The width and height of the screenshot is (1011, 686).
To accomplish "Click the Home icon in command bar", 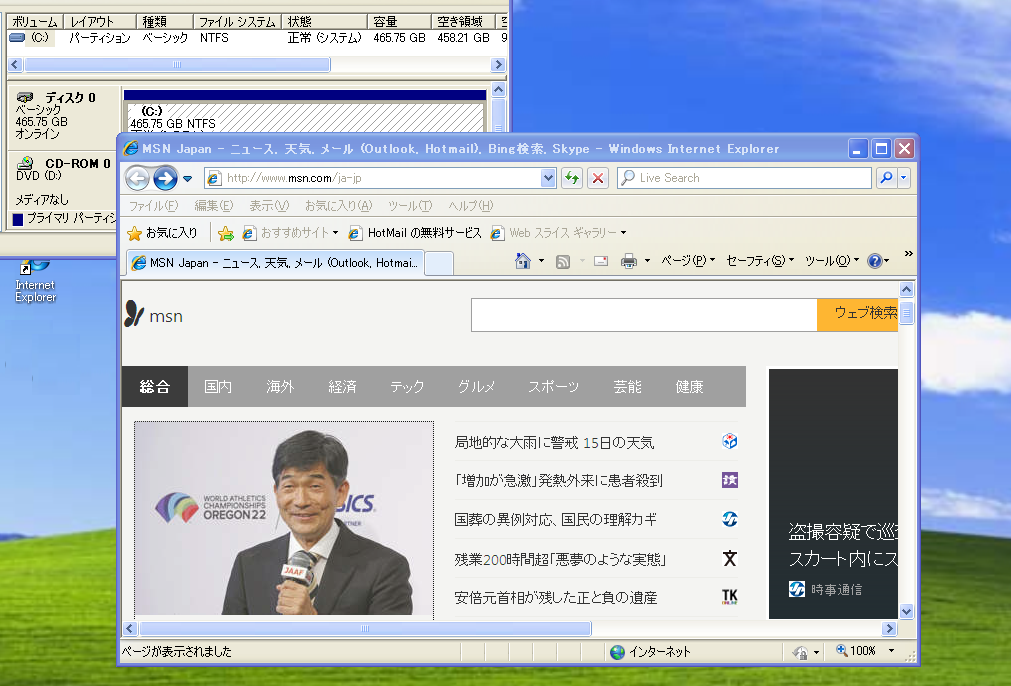I will [523, 260].
